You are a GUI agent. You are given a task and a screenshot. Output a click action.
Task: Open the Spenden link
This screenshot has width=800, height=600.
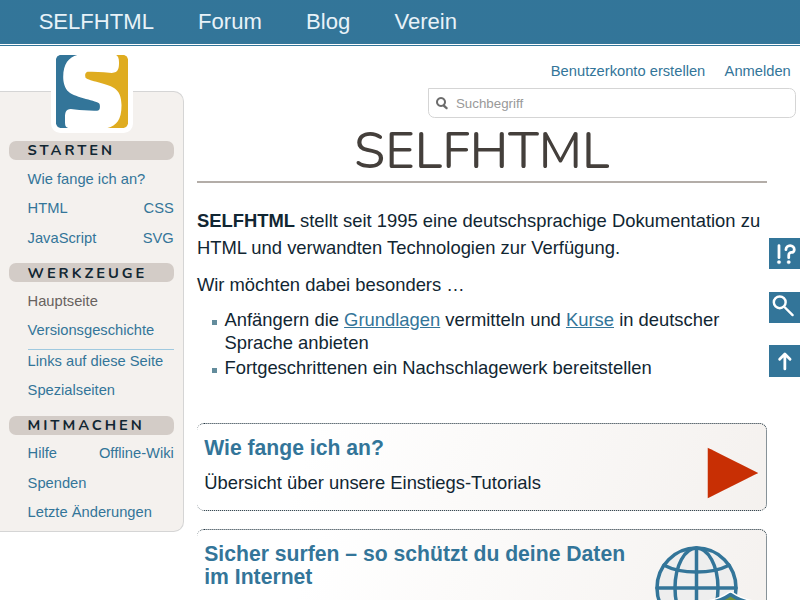[x=57, y=483]
